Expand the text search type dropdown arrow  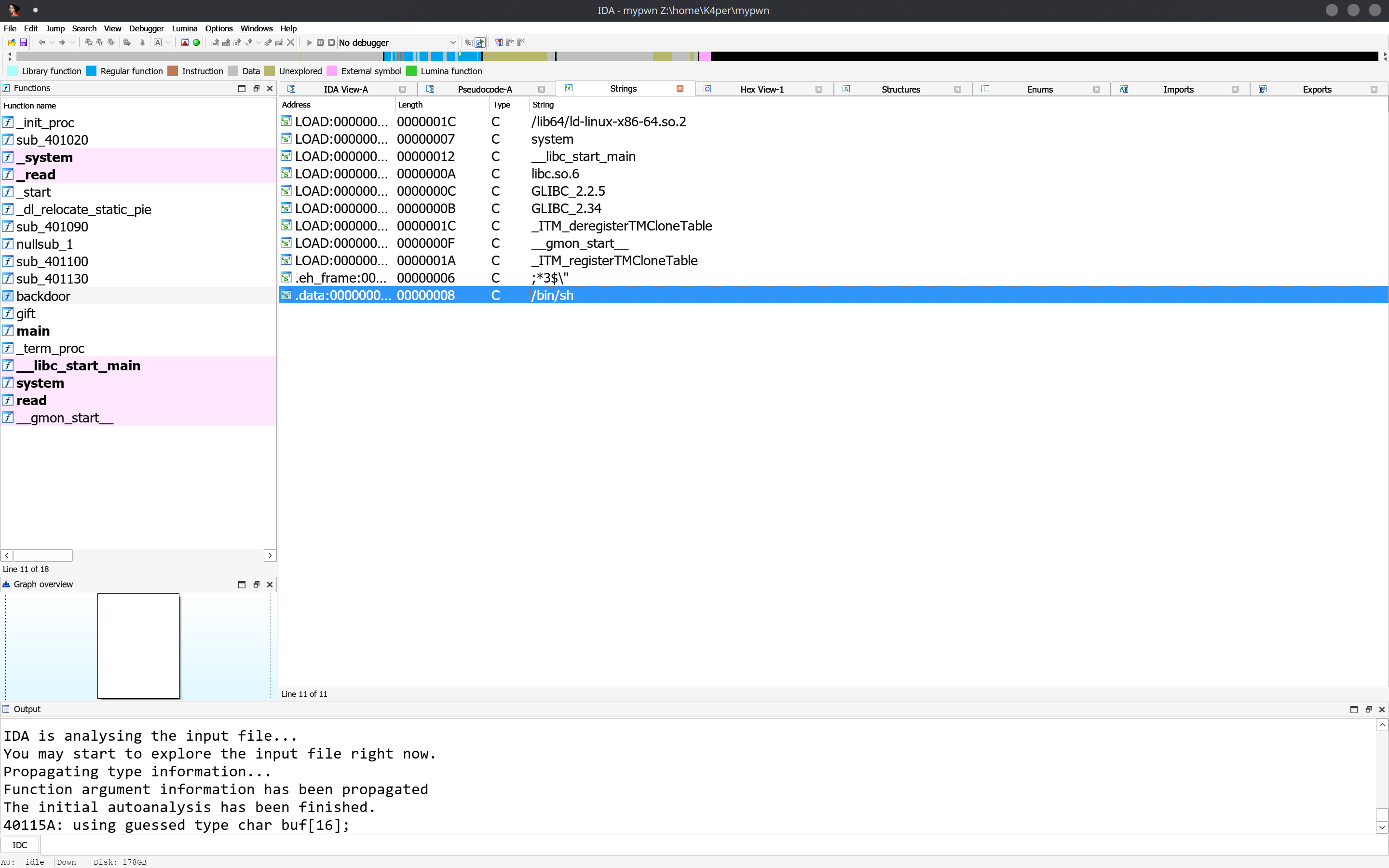(x=168, y=42)
